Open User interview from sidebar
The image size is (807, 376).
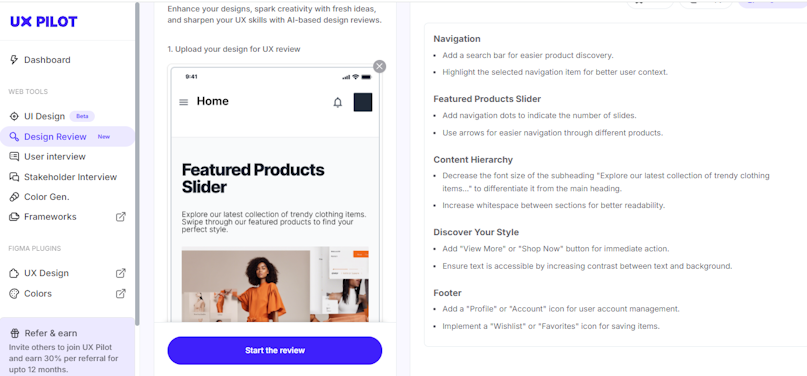55,156
